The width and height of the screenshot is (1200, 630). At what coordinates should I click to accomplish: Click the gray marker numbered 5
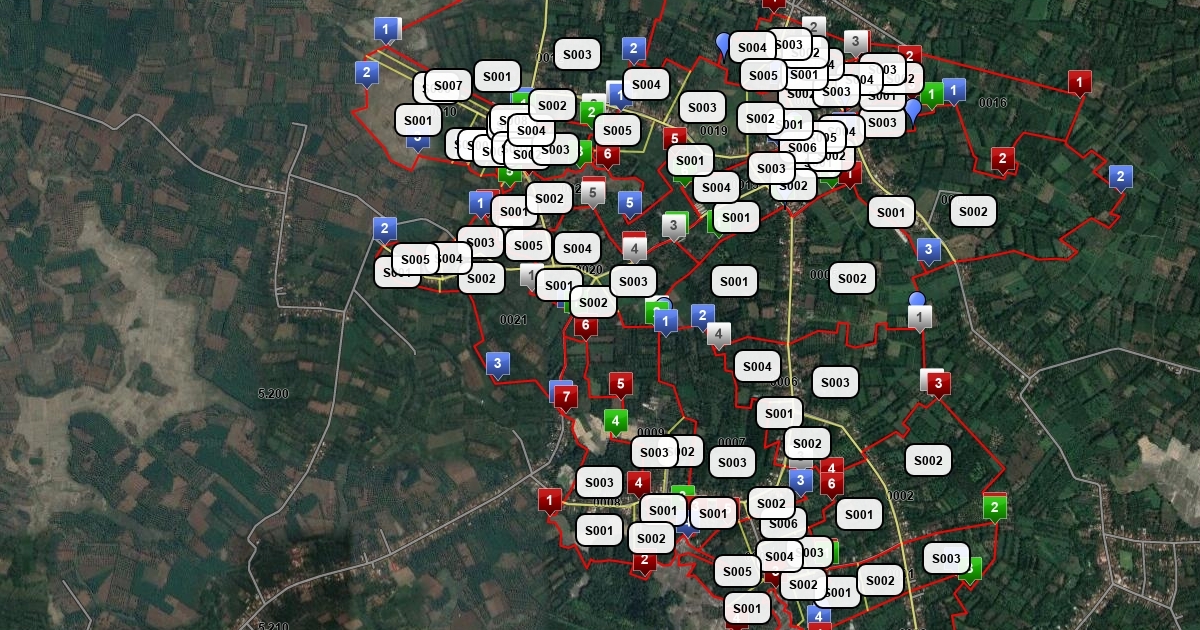(x=593, y=191)
